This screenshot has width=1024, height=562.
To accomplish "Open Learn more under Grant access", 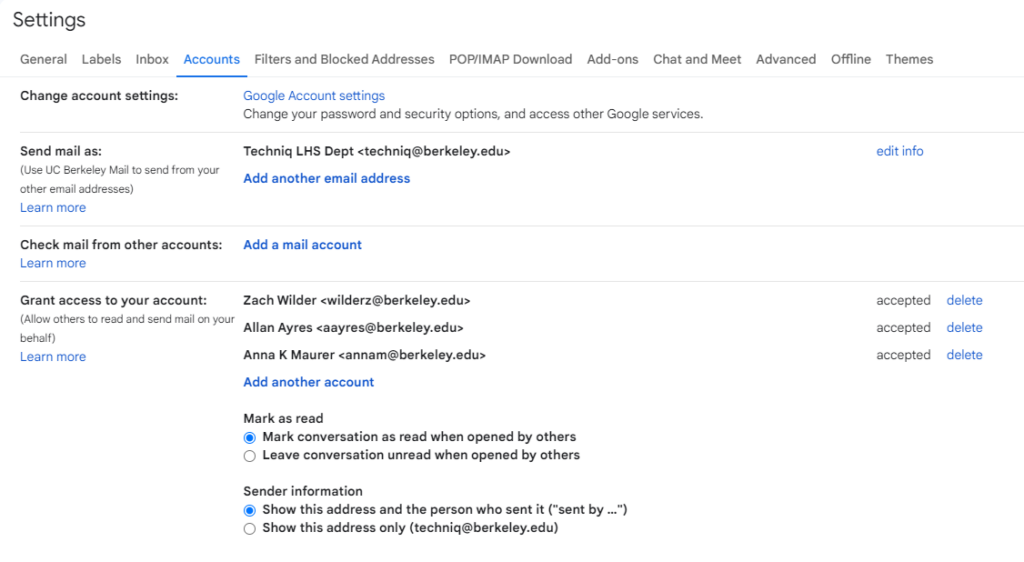I will coord(53,357).
